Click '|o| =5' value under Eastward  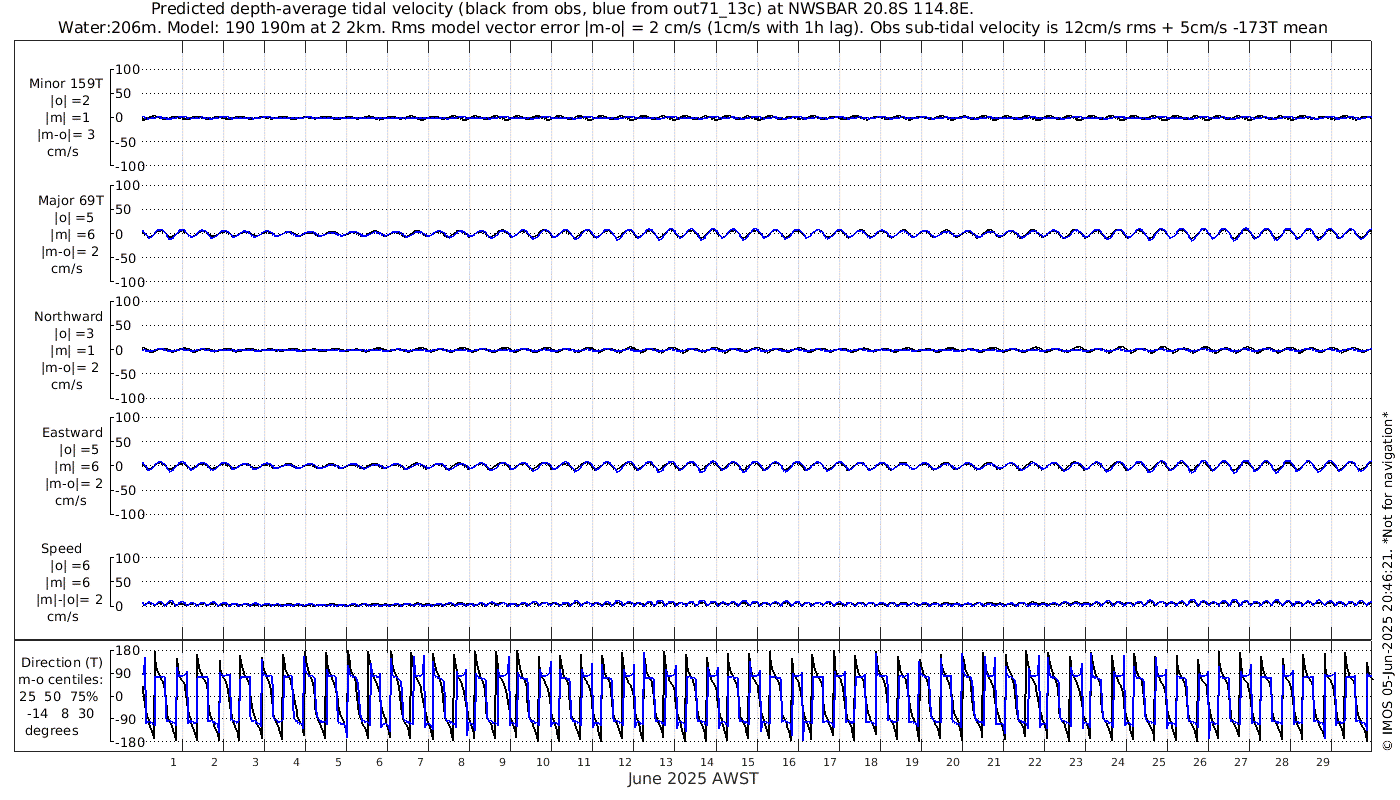click(x=78, y=450)
